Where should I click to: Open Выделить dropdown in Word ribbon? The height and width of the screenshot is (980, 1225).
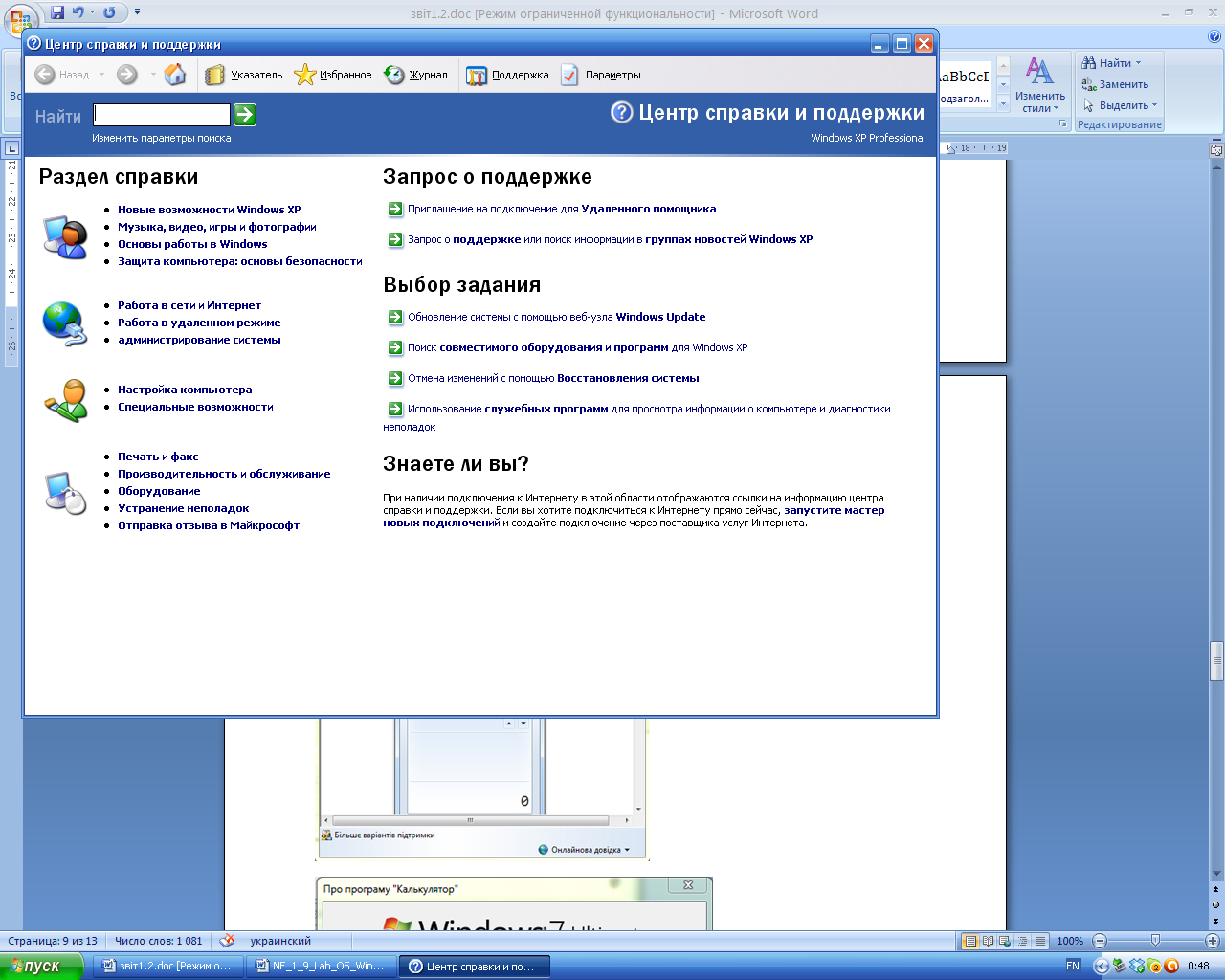pos(1154,105)
